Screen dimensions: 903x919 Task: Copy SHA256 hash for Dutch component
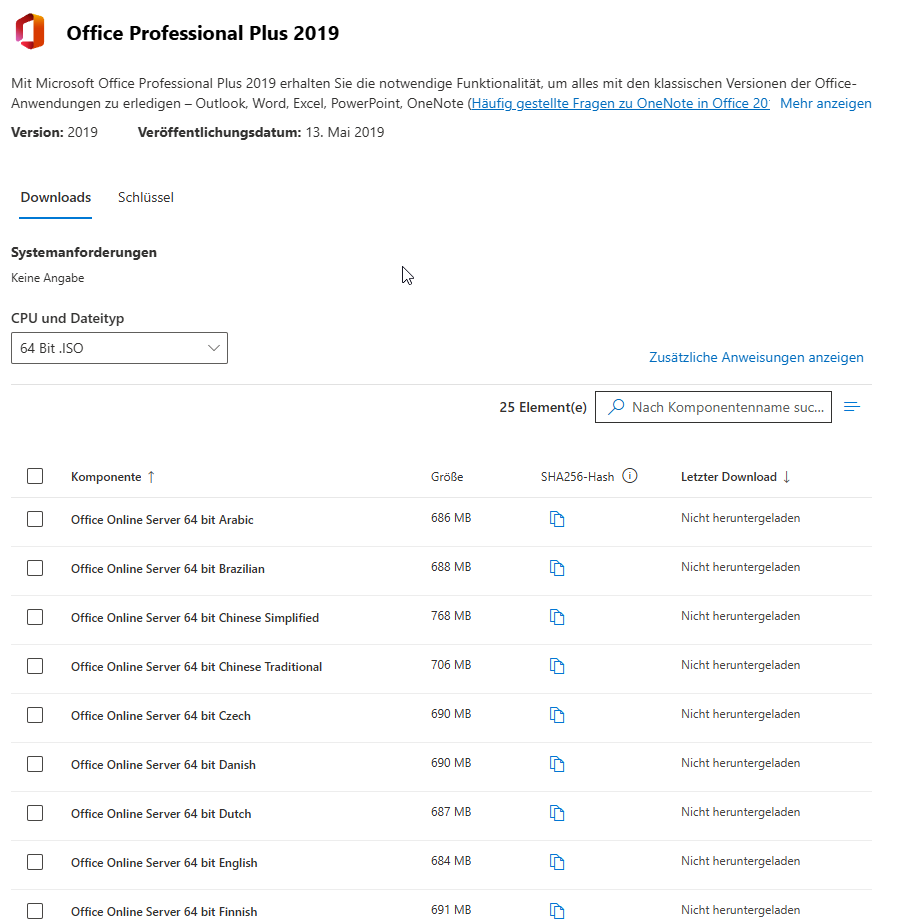click(557, 813)
